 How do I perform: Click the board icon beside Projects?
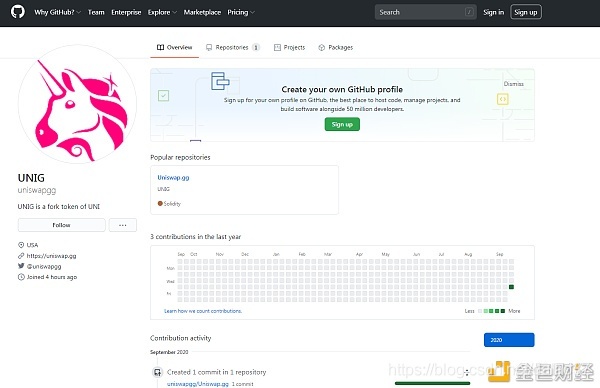click(x=277, y=47)
